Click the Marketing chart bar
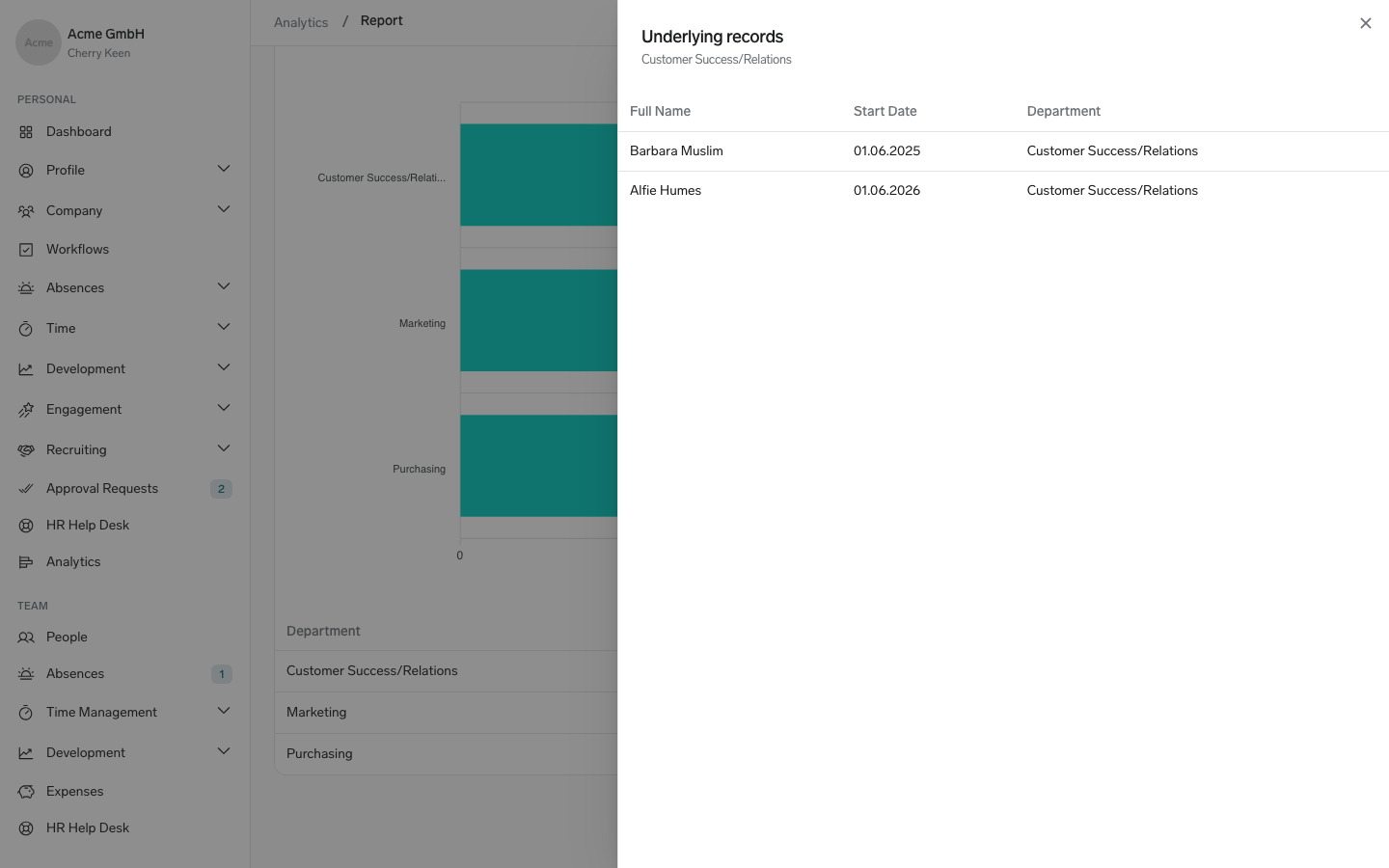 pos(538,320)
